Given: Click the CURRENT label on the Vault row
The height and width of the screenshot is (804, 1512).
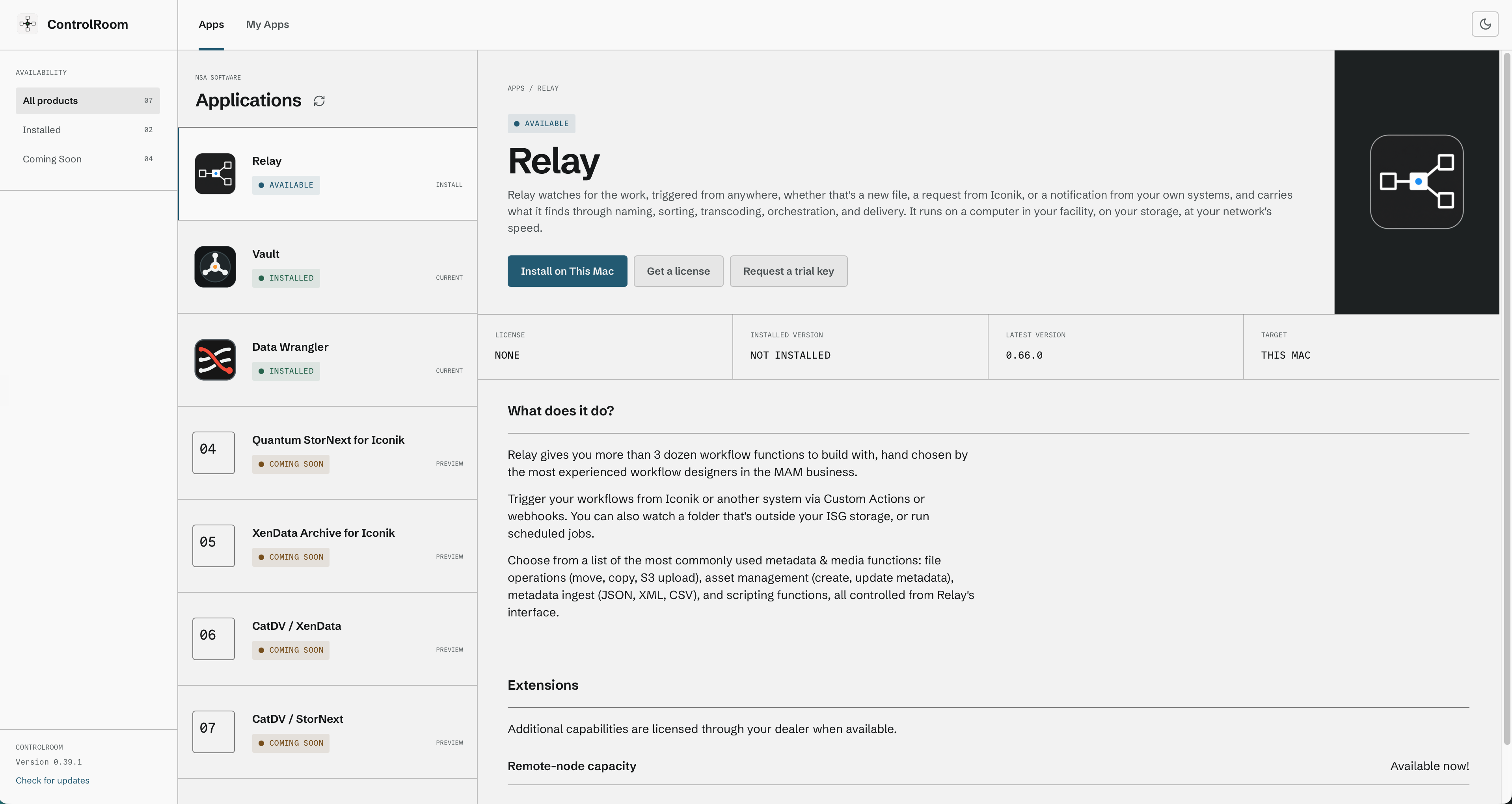Looking at the screenshot, I should click(x=449, y=277).
